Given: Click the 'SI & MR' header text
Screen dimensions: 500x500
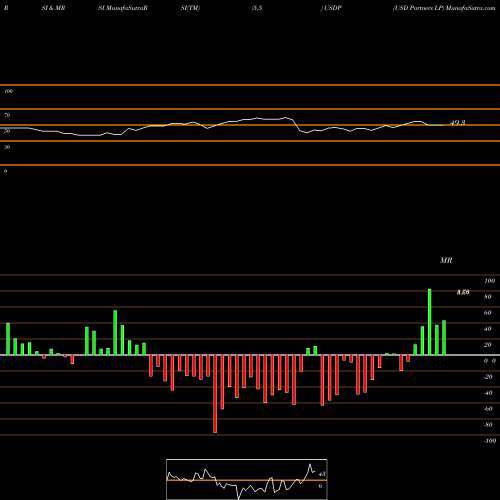Looking at the screenshot, I should pos(53,8).
